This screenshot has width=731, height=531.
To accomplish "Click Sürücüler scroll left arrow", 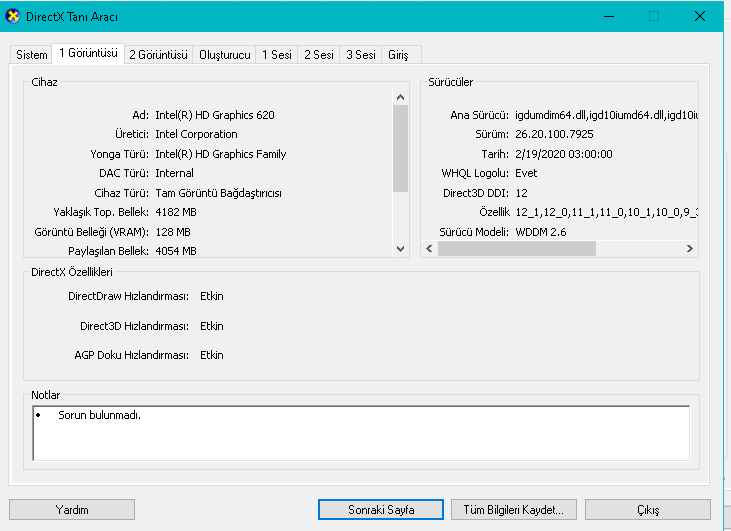I will pyautogui.click(x=429, y=248).
